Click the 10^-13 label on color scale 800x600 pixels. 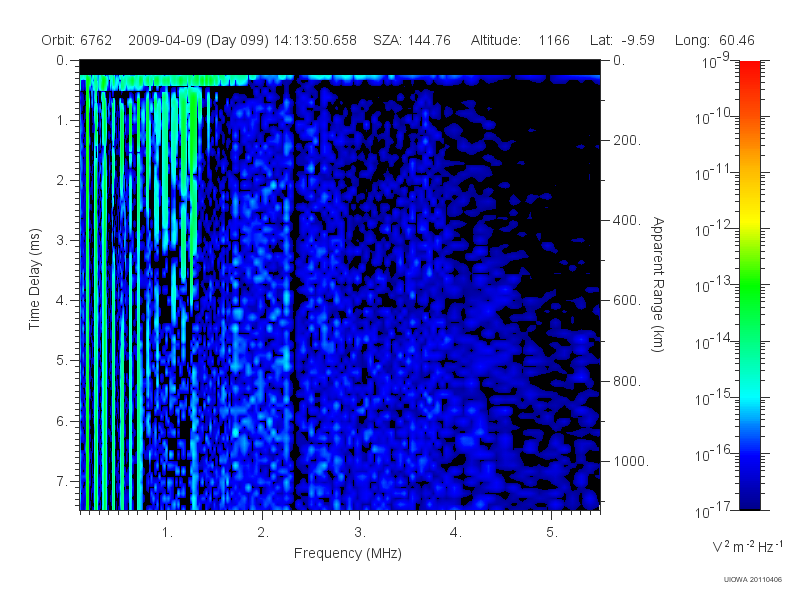tap(714, 284)
